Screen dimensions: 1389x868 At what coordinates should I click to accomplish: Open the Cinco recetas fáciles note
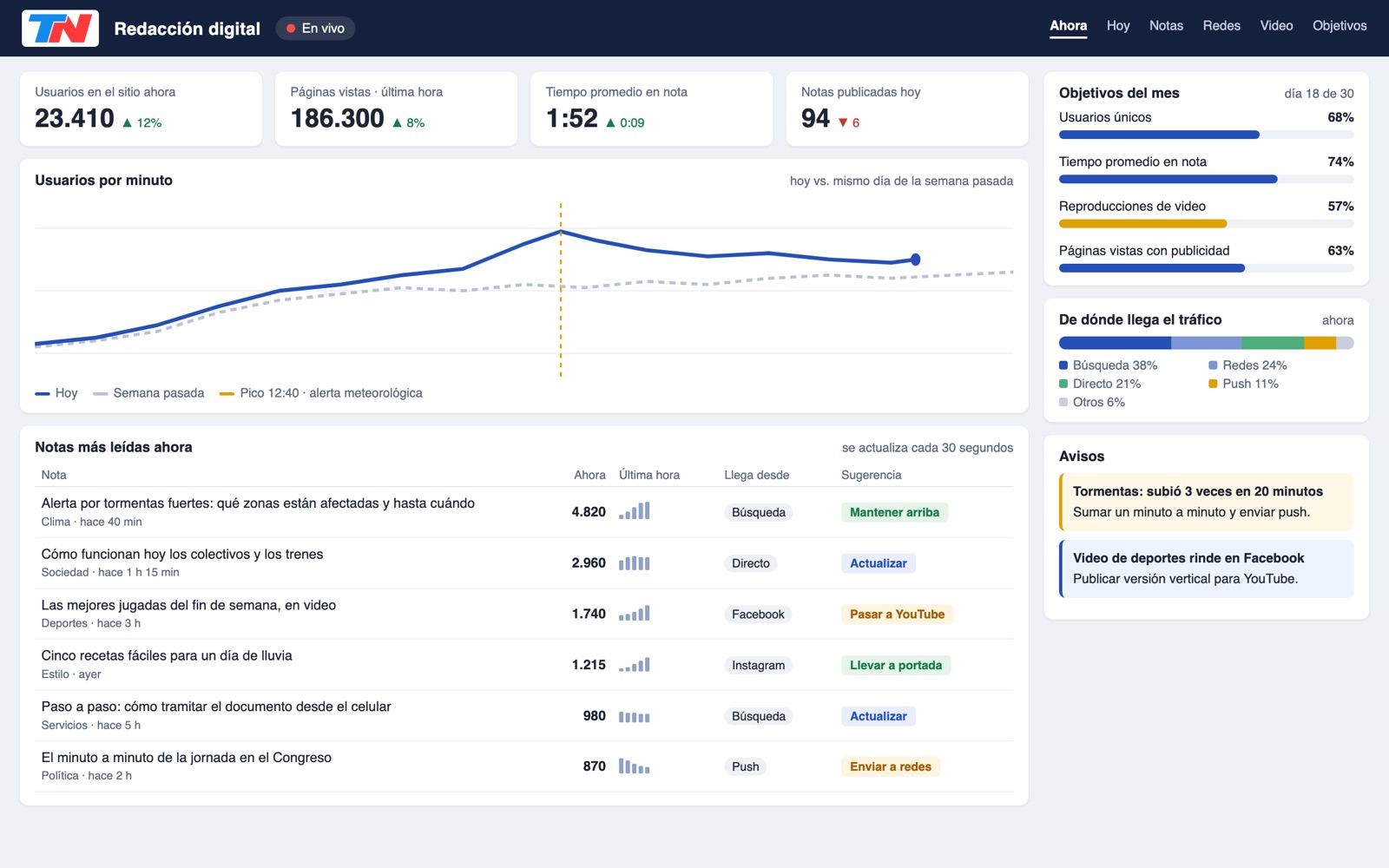(167, 656)
